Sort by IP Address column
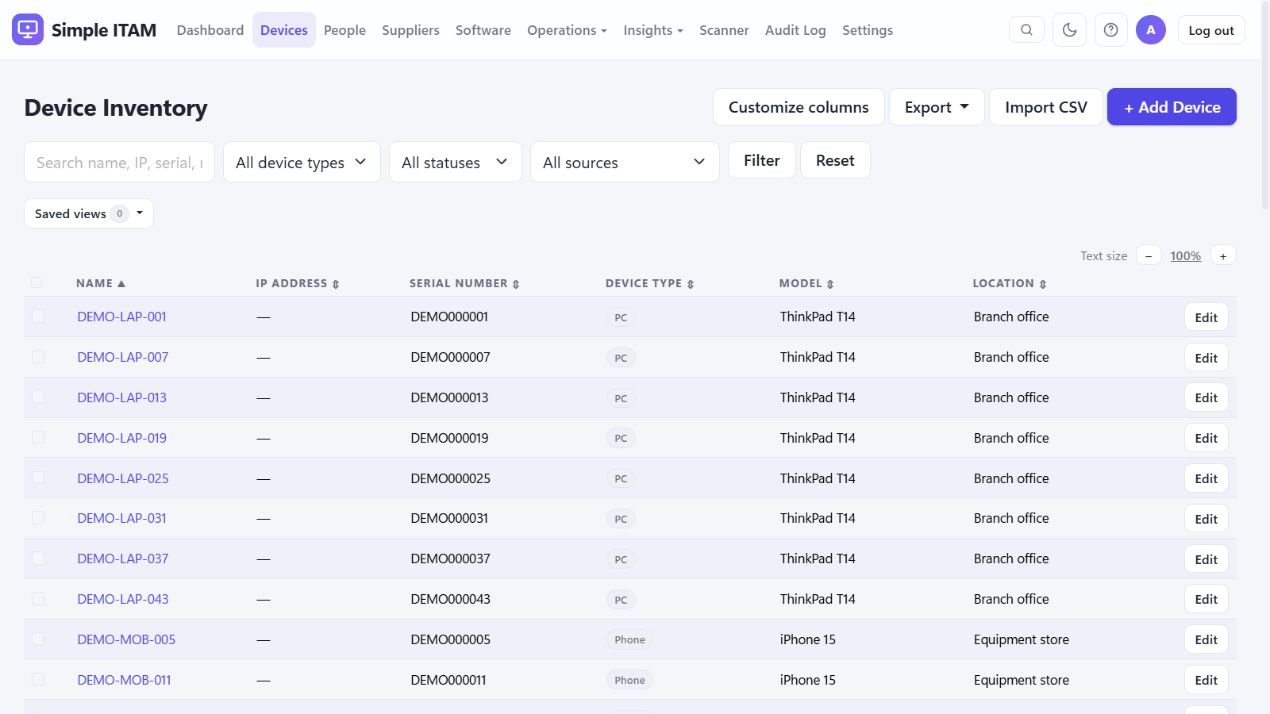The width and height of the screenshot is (1270, 714). click(x=297, y=284)
